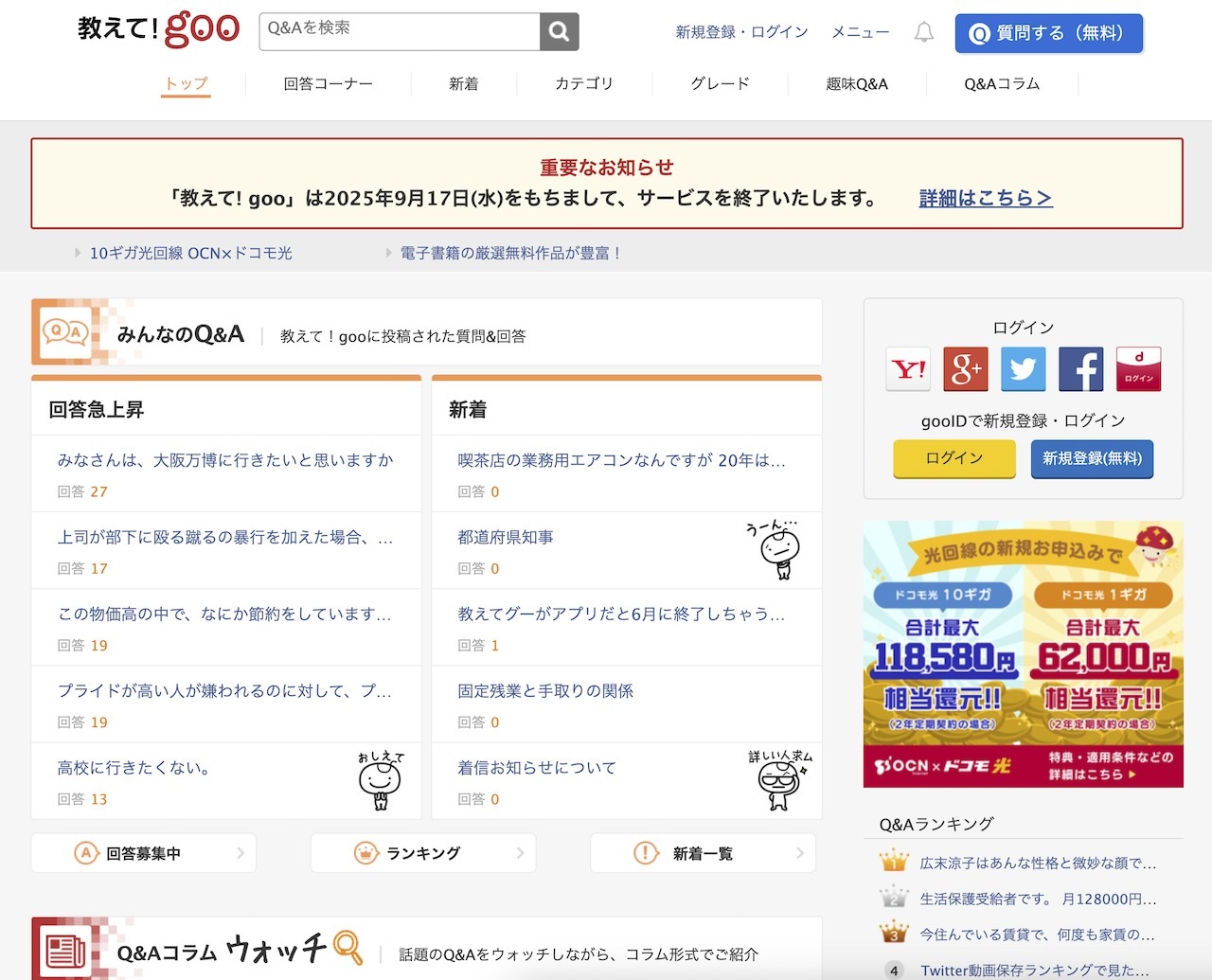Open 大阪万博に行きたいと思いますか question
Screen dimensions: 1212x980
pos(225,460)
